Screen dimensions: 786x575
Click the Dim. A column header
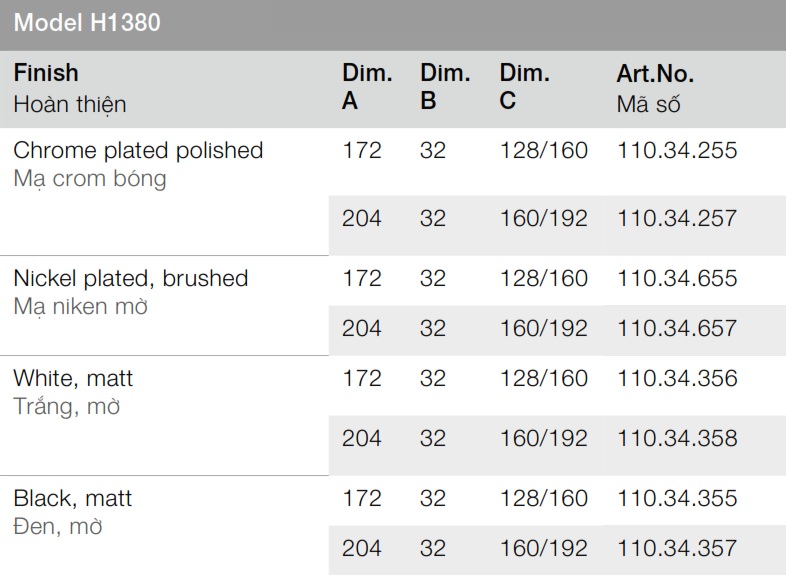(x=367, y=87)
